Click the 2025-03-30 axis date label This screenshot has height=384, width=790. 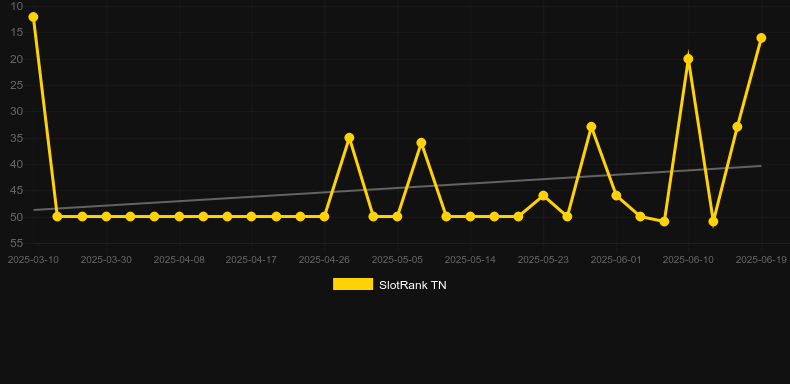(x=106, y=260)
